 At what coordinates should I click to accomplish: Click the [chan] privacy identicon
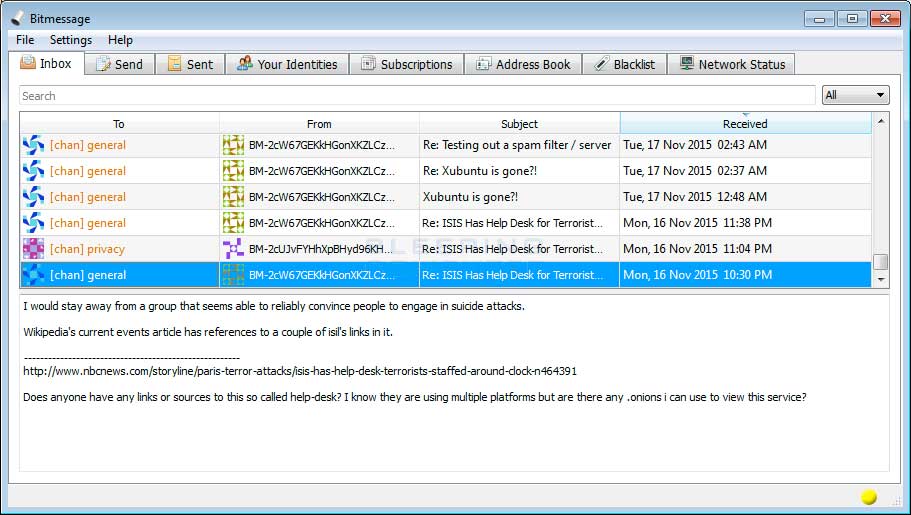point(33,249)
